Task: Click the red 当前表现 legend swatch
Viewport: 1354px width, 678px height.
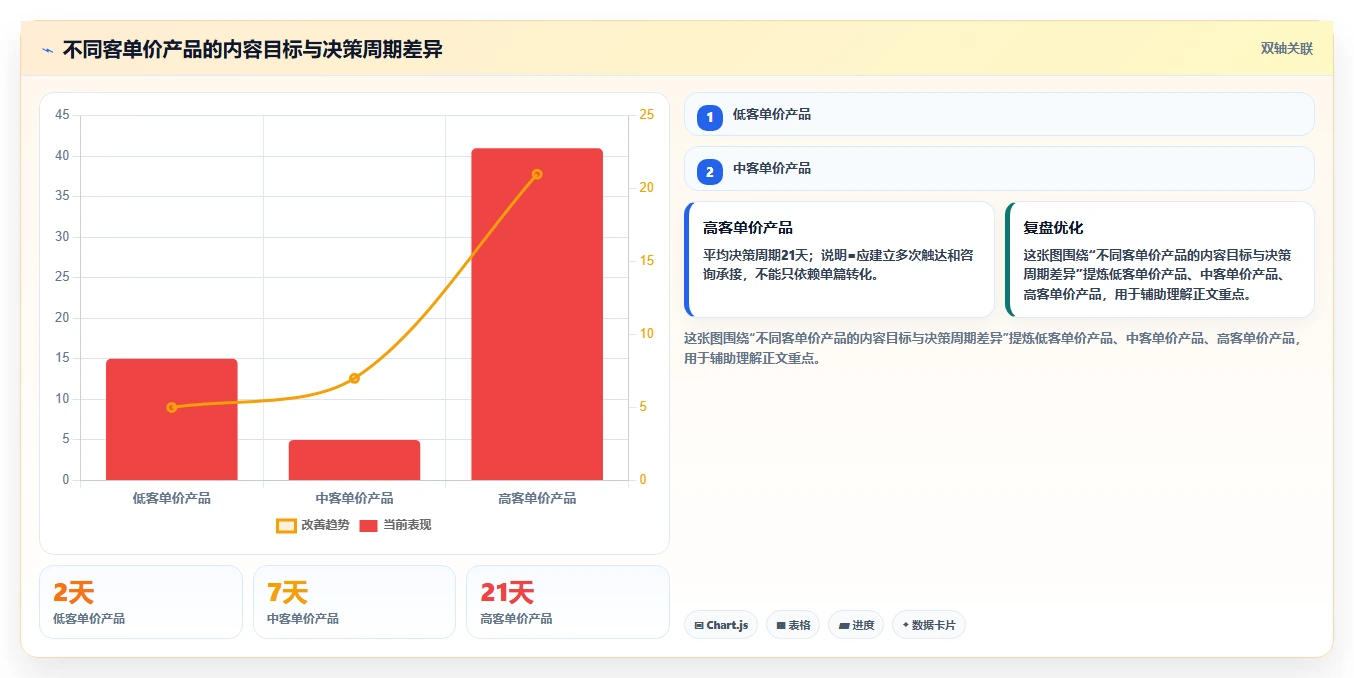Action: click(369, 525)
